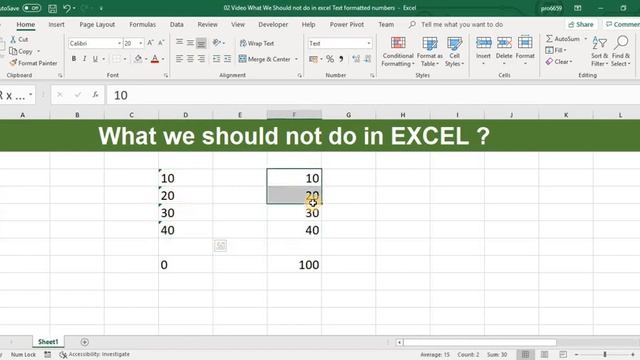
Task: Move the zoom slider handle
Action: click(x=605, y=354)
